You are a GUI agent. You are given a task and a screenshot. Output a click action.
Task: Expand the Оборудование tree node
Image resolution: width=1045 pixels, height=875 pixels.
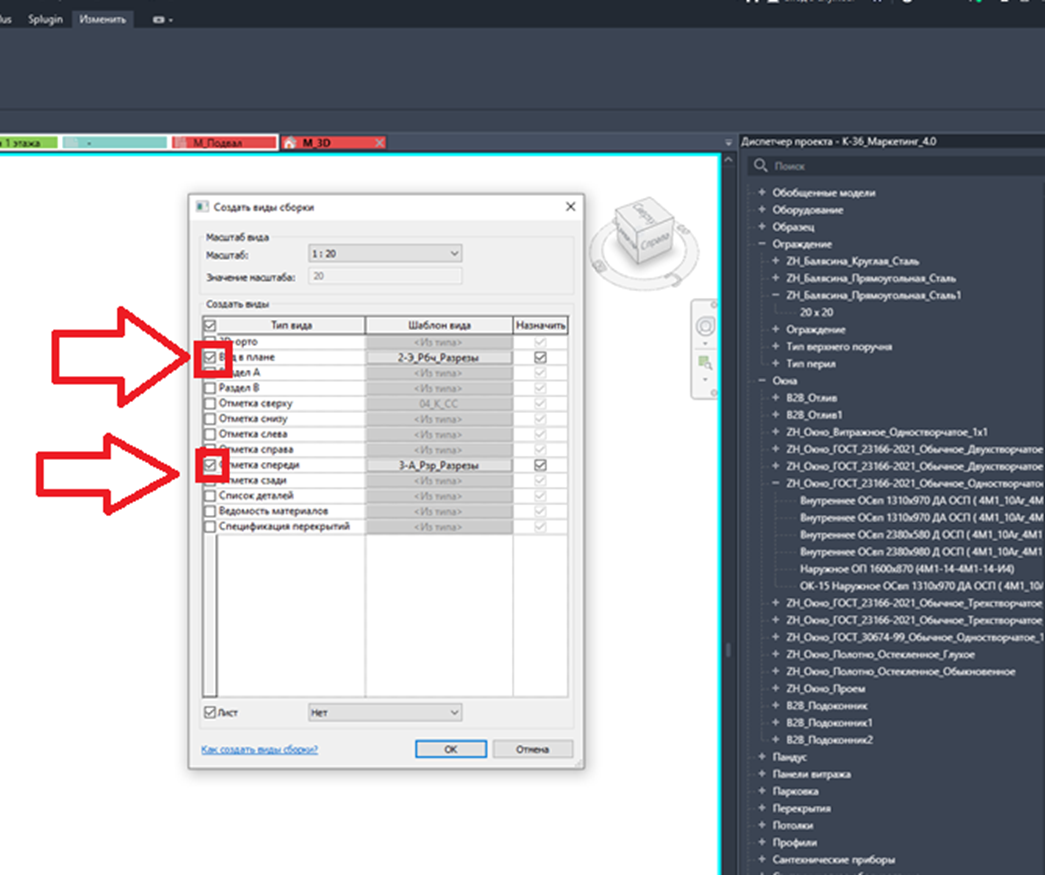pyautogui.click(x=762, y=209)
